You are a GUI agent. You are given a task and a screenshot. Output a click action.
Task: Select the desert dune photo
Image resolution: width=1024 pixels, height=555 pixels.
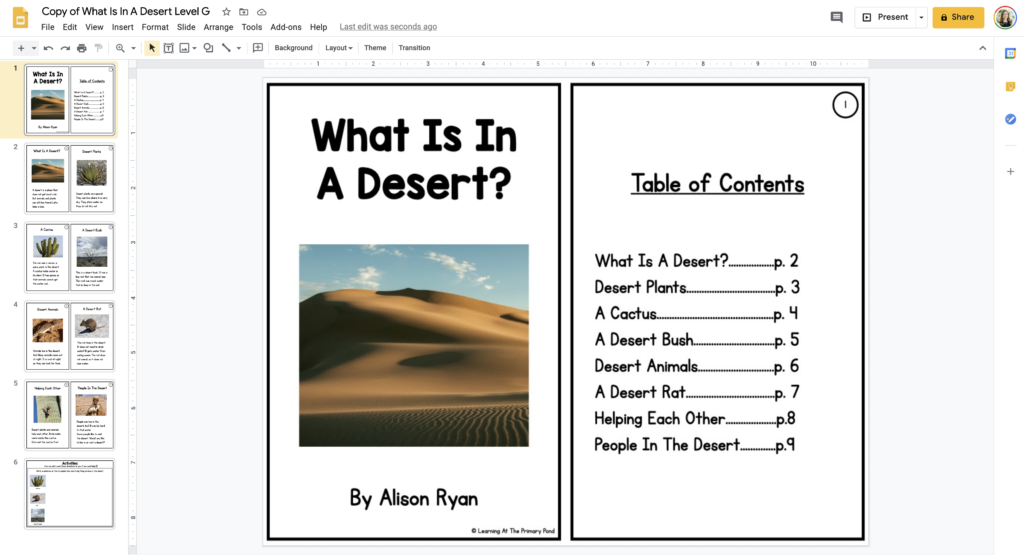pyautogui.click(x=414, y=345)
